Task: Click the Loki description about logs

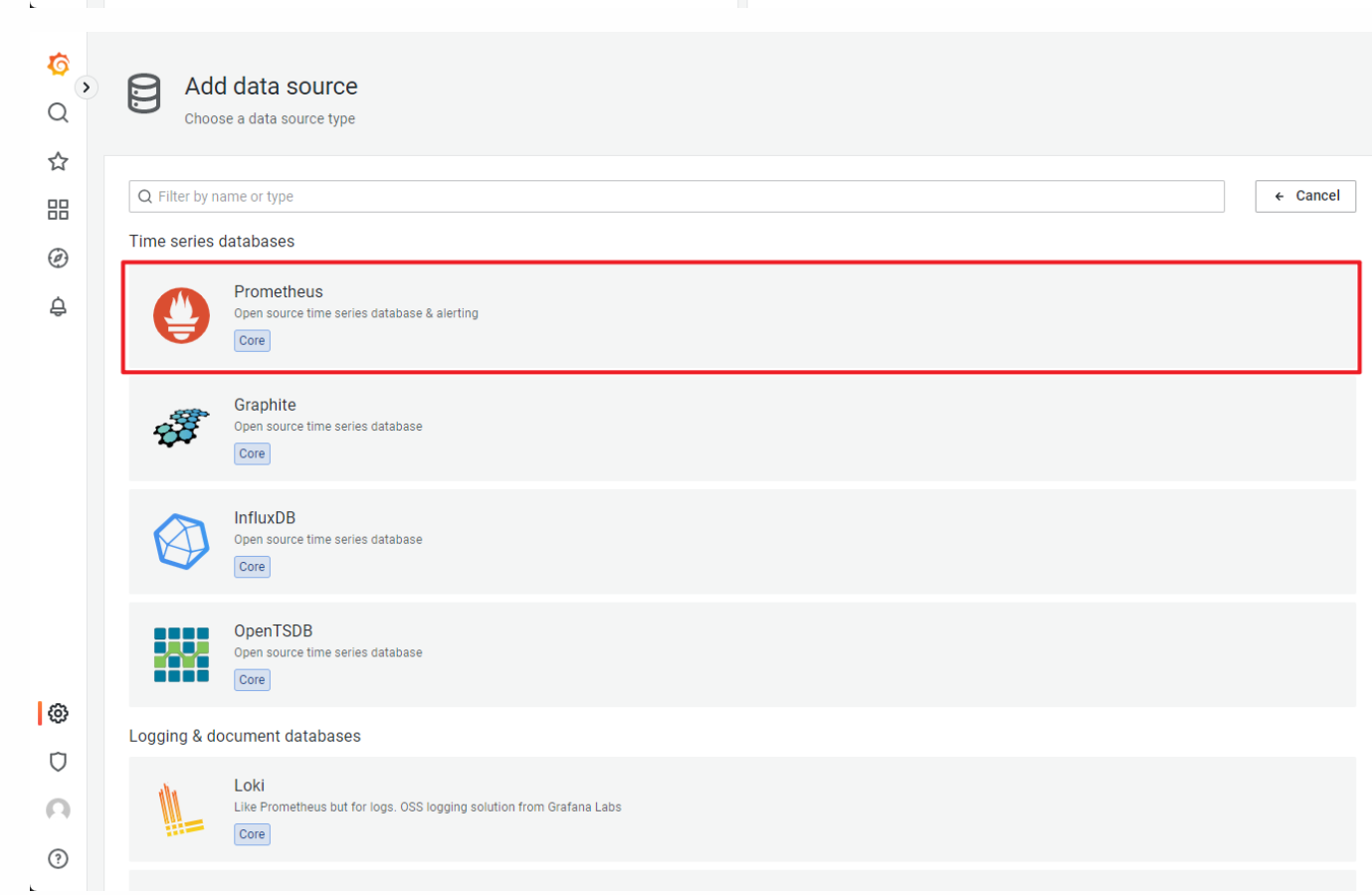Action: (428, 807)
